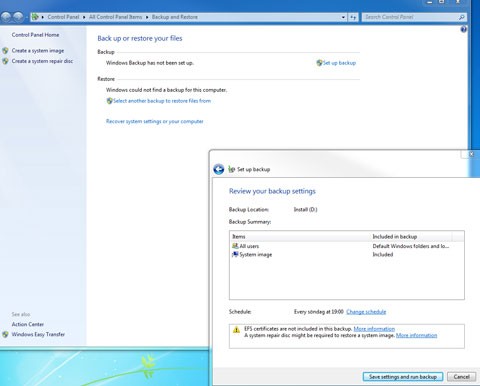Image resolution: width=480 pixels, height=386 pixels.
Task: Click Install (D:) backup location text
Action: 305,210
